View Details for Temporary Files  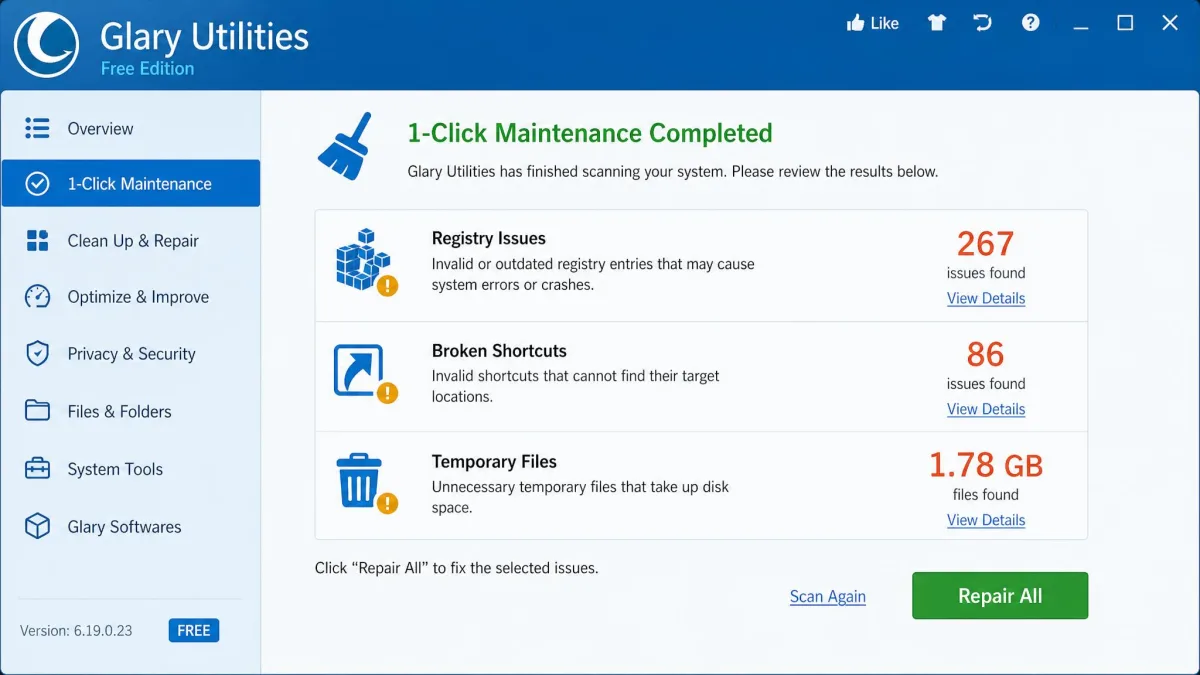[x=986, y=520]
